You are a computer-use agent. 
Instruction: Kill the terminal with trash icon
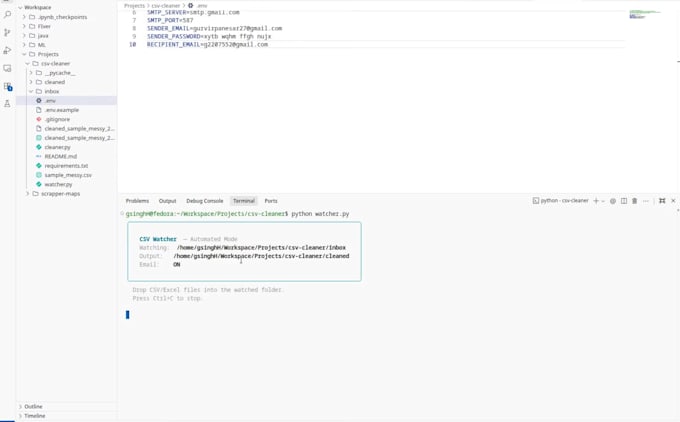[x=634, y=201]
